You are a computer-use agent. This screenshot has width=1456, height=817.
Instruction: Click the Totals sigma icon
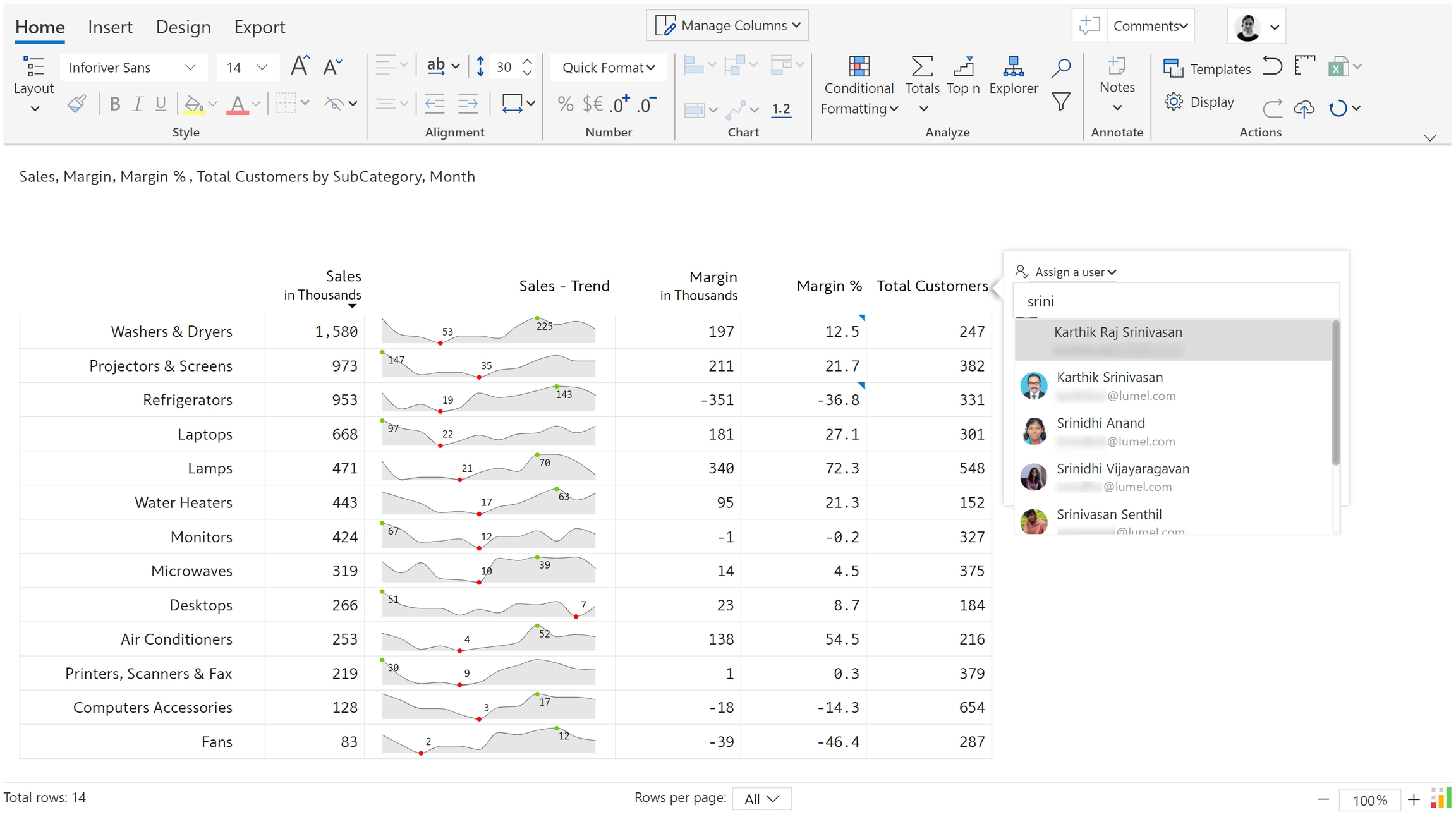[921, 67]
